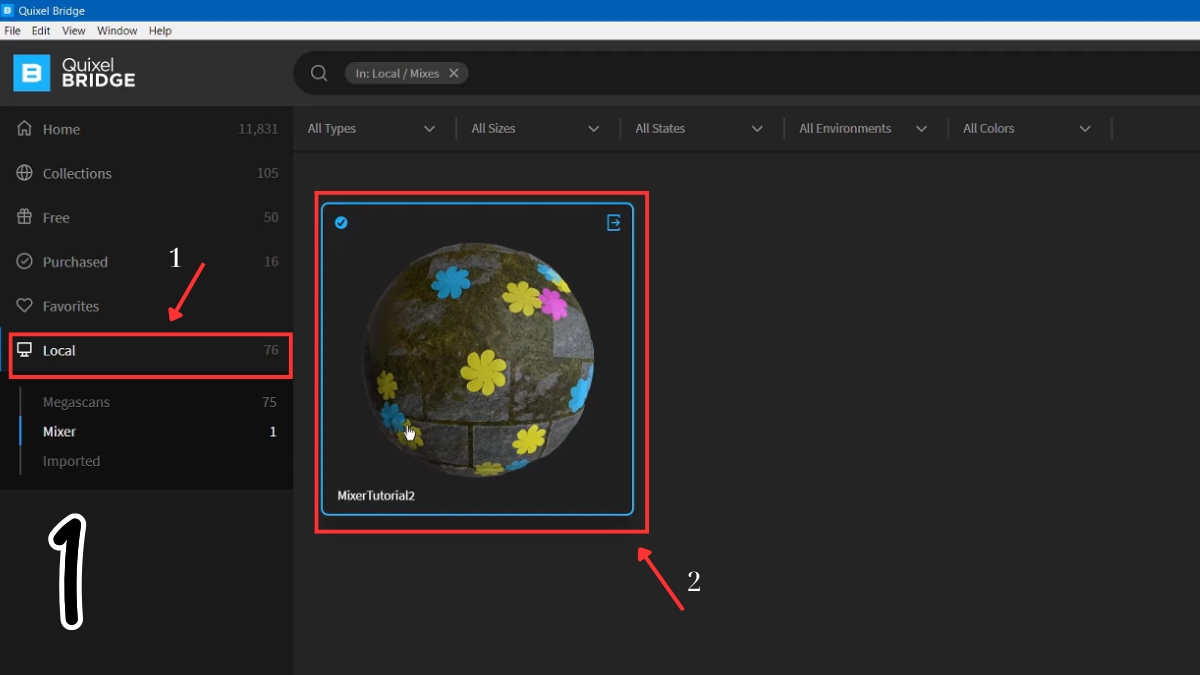Click export icon on MixerTutorial2 card
The image size is (1200, 675).
pos(614,223)
